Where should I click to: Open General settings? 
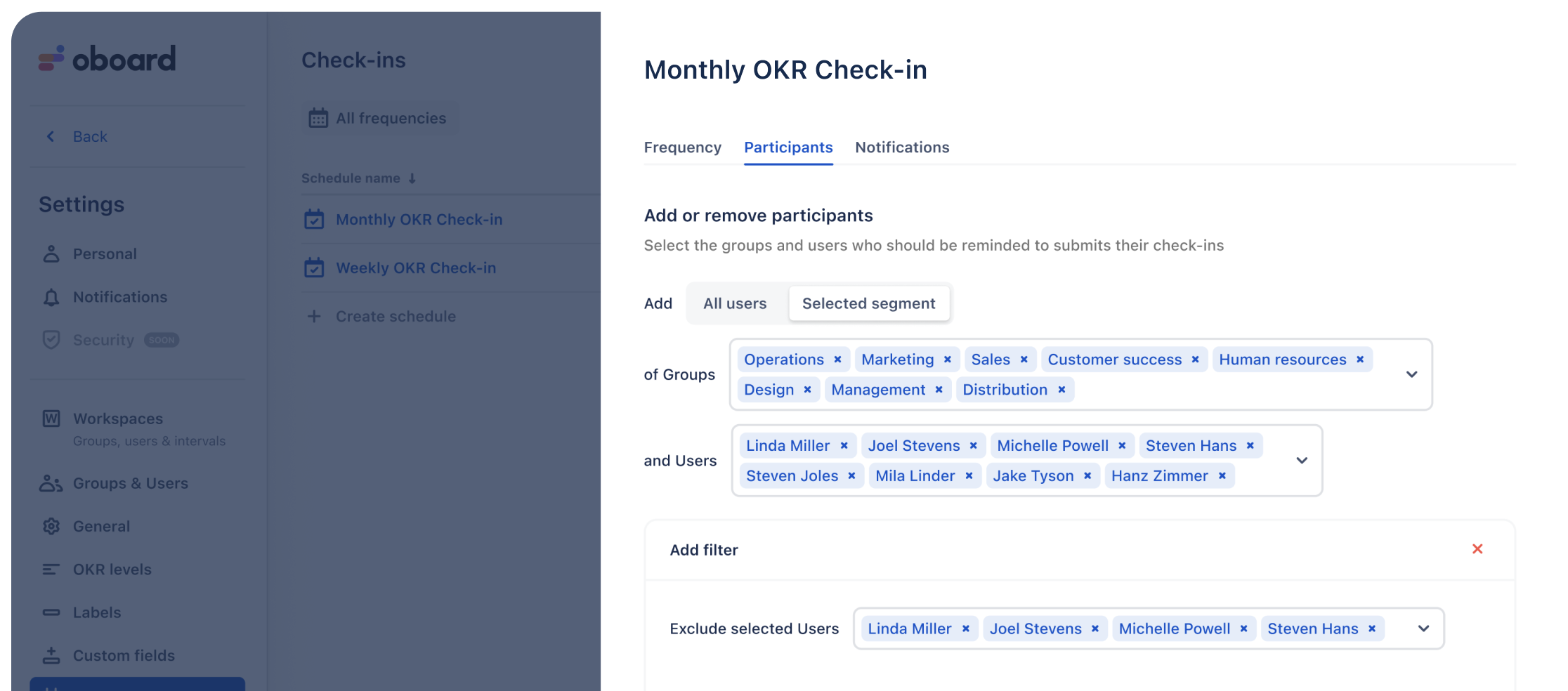coord(101,526)
